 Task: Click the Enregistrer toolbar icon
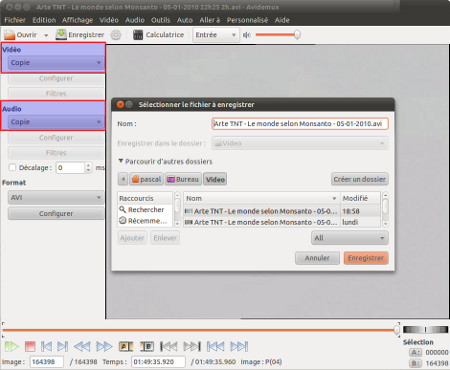(61, 35)
